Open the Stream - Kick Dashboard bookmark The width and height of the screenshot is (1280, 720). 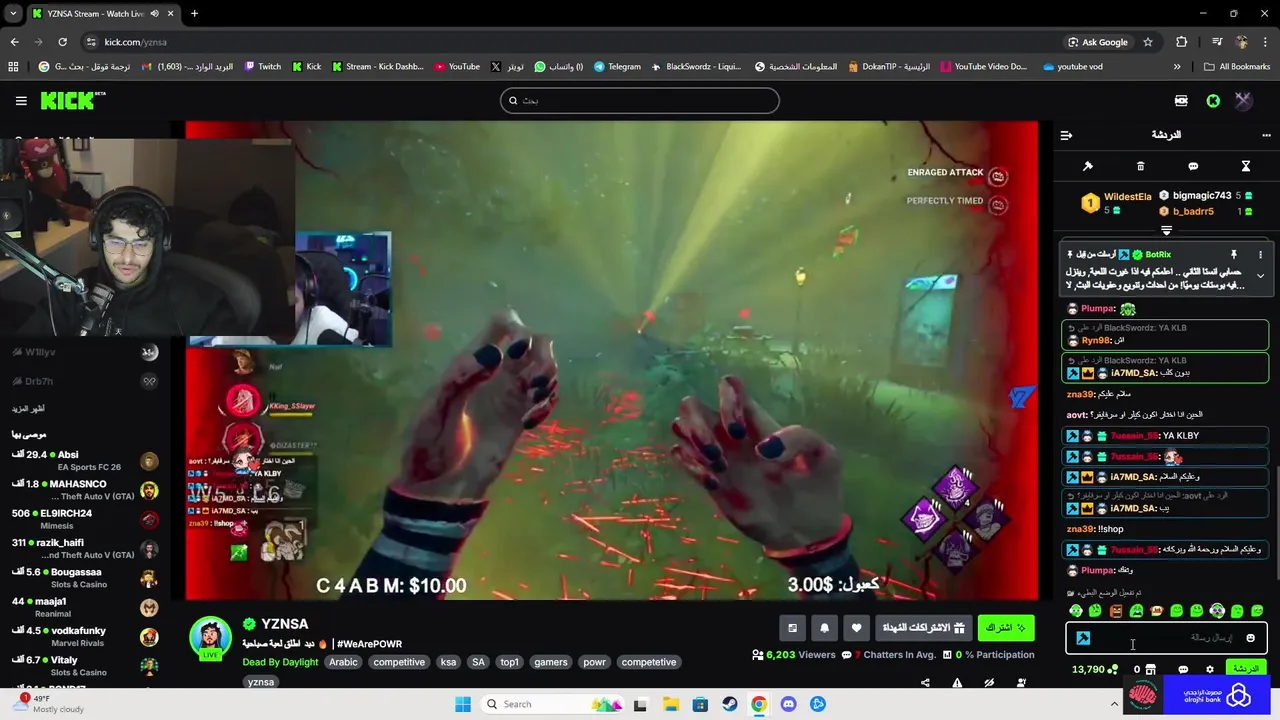coord(378,67)
